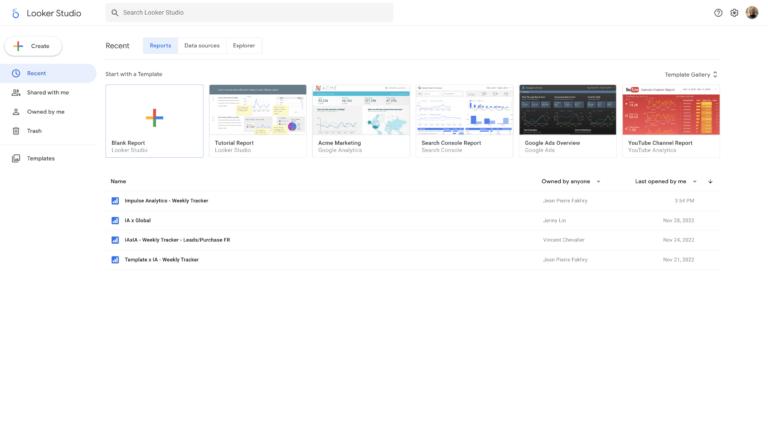Viewport: 768px width, 438px height.
Task: Click the 3:54 PM timestamp
Action: pos(684,201)
